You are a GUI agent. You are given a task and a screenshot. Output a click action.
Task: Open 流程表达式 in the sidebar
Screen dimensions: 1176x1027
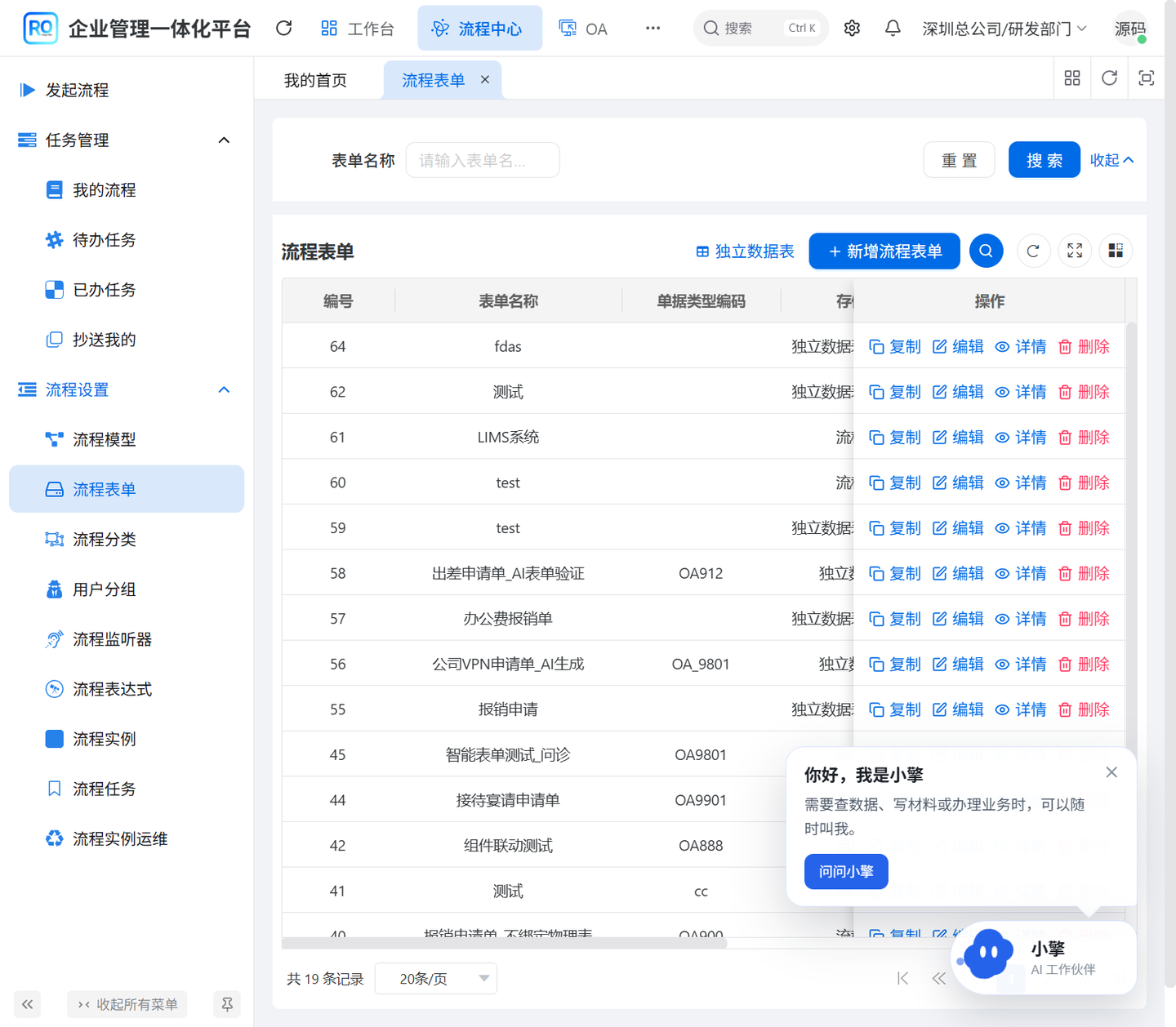tap(127, 689)
